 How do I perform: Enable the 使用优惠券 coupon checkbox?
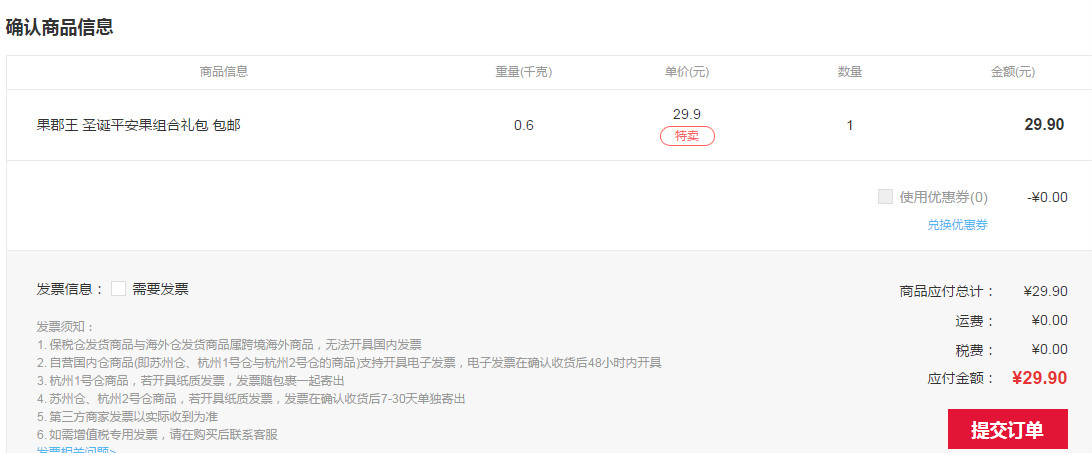[885, 197]
